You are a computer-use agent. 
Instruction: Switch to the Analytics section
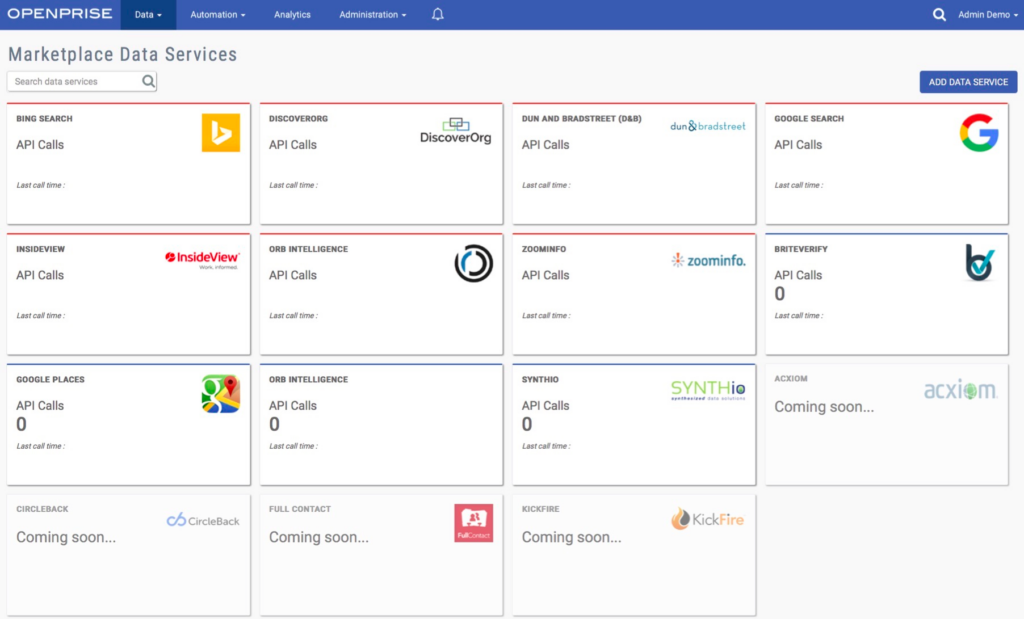pyautogui.click(x=292, y=14)
